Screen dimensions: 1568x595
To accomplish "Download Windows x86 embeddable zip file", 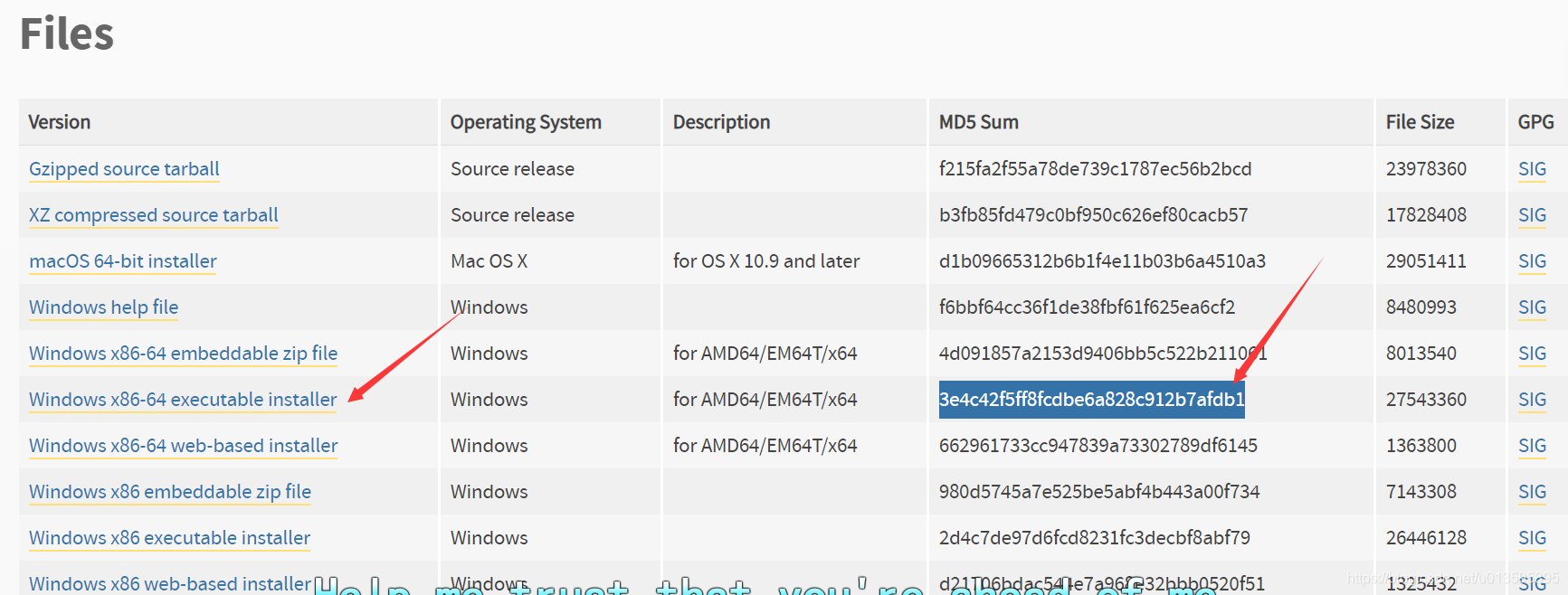I will (x=170, y=492).
